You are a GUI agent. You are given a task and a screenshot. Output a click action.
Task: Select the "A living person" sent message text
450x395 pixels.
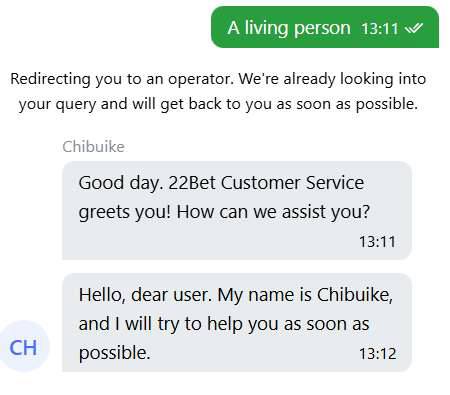289,28
